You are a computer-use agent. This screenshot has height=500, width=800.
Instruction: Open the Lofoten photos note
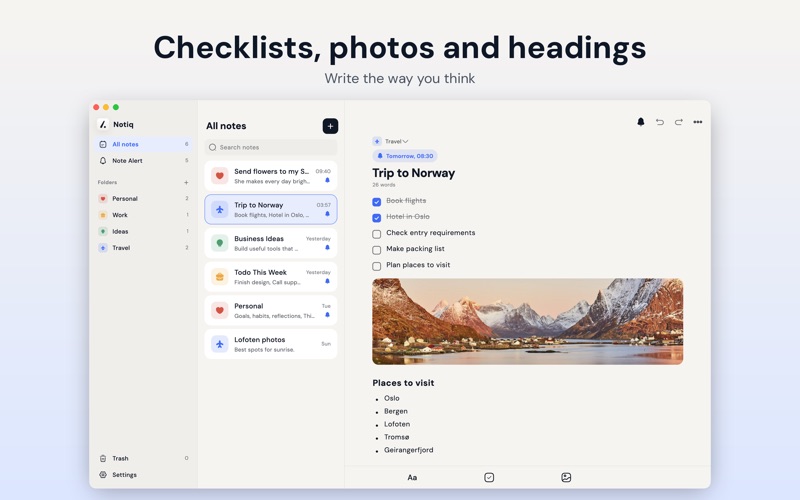pyautogui.click(x=271, y=344)
